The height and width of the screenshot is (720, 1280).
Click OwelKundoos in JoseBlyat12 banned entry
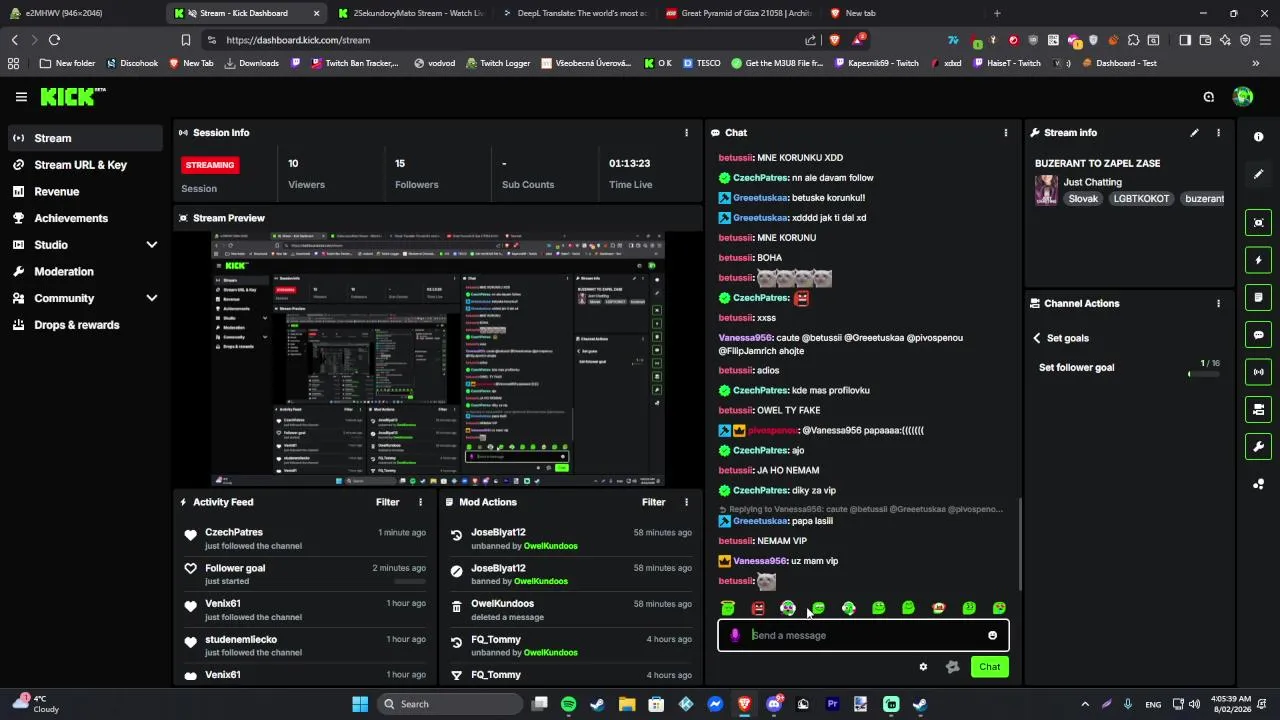tap(540, 581)
